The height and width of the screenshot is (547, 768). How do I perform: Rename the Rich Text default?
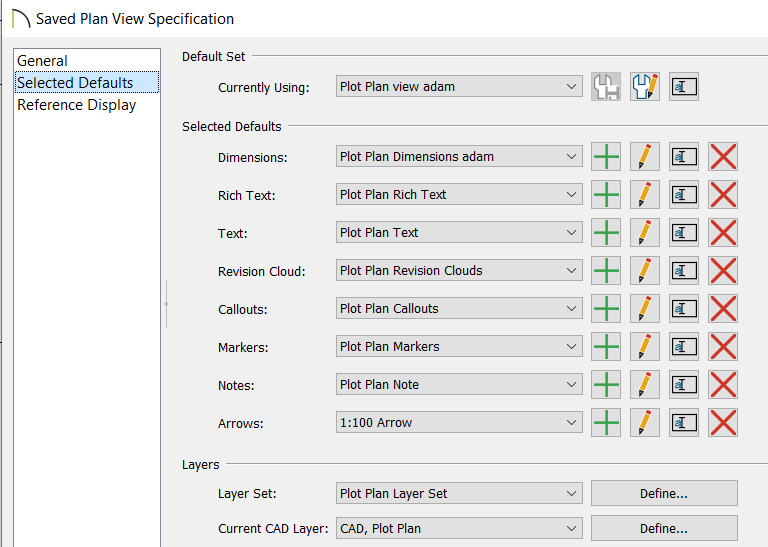tap(684, 195)
